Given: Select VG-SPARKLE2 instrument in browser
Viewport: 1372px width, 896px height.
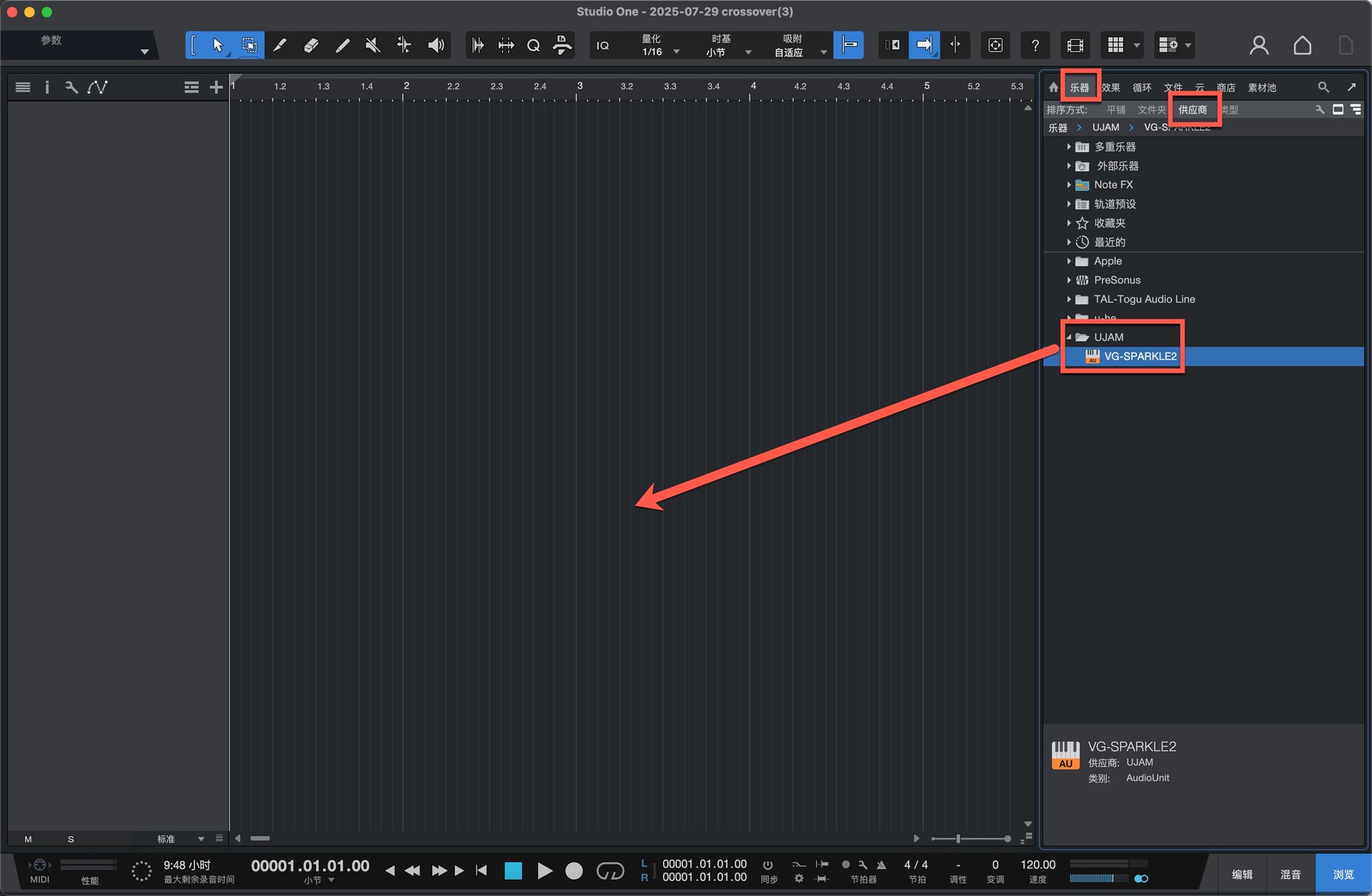Looking at the screenshot, I should (1204, 357).
